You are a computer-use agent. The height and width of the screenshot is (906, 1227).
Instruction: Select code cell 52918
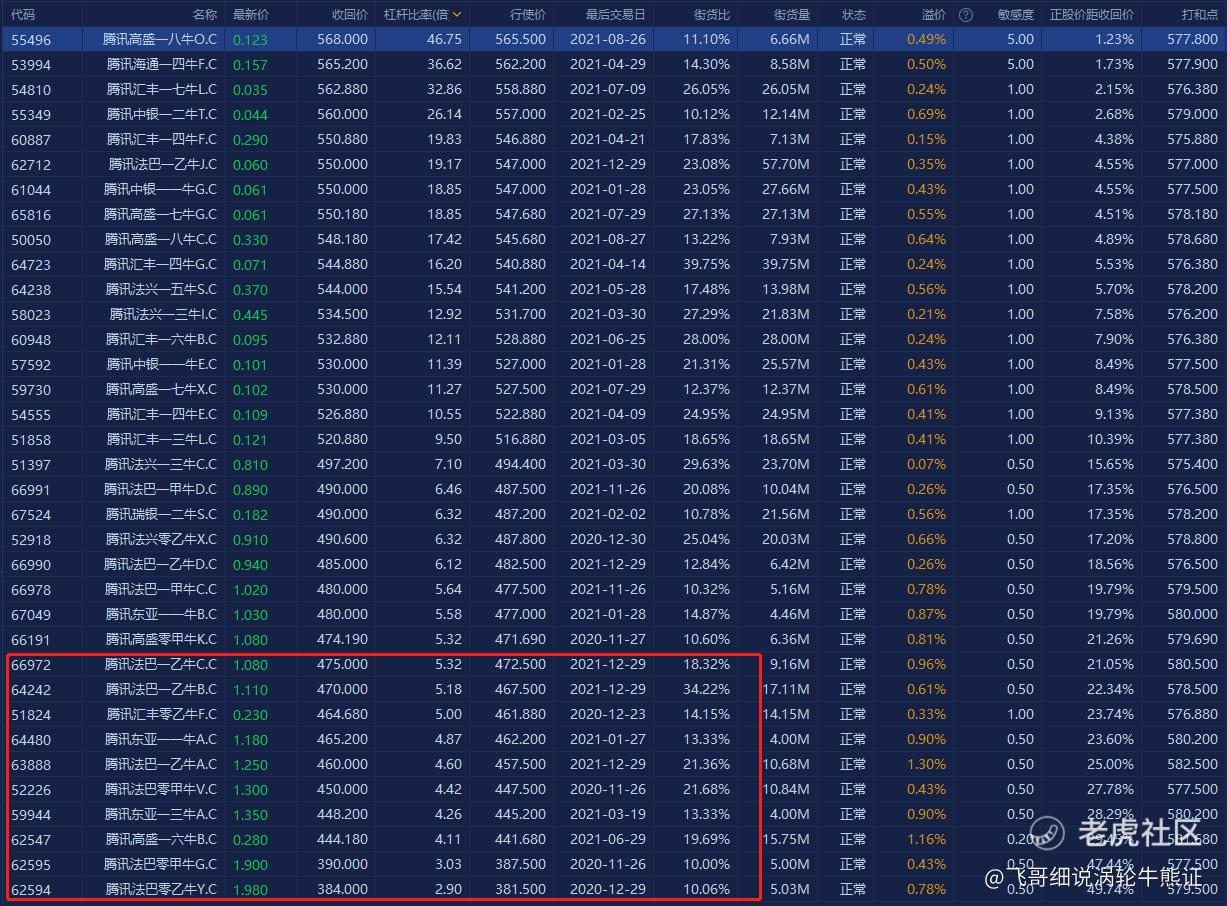[31, 539]
